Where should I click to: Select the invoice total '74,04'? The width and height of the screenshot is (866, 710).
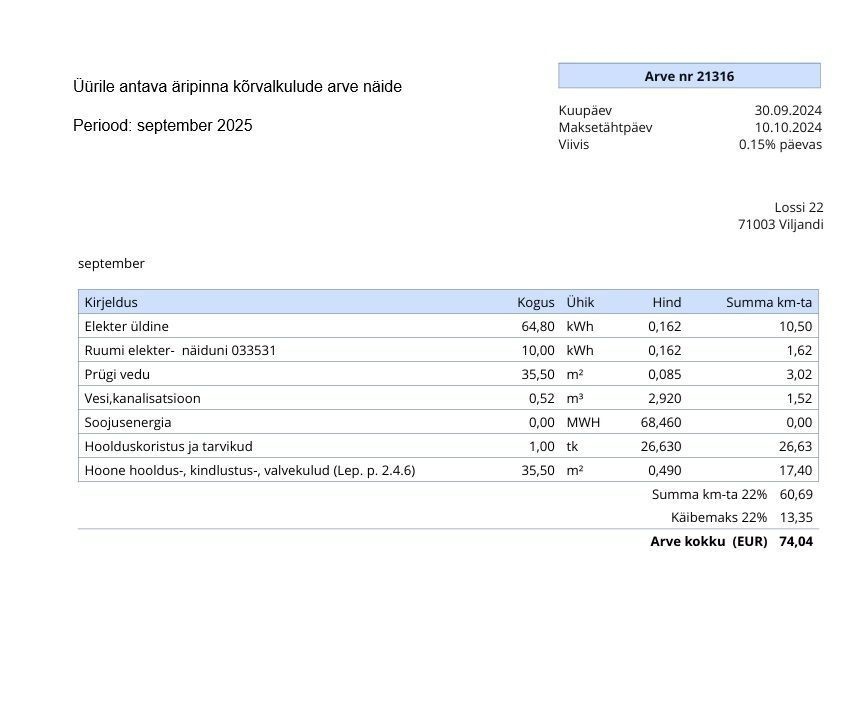[x=796, y=542]
